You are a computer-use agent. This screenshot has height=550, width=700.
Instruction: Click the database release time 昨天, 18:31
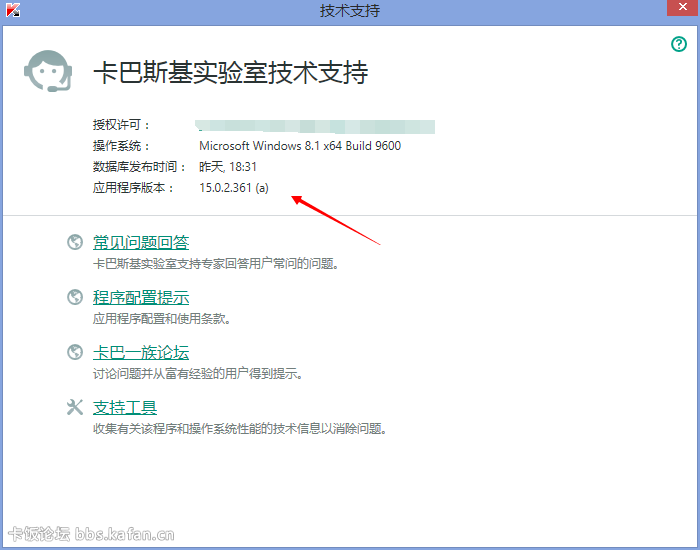[x=228, y=167]
